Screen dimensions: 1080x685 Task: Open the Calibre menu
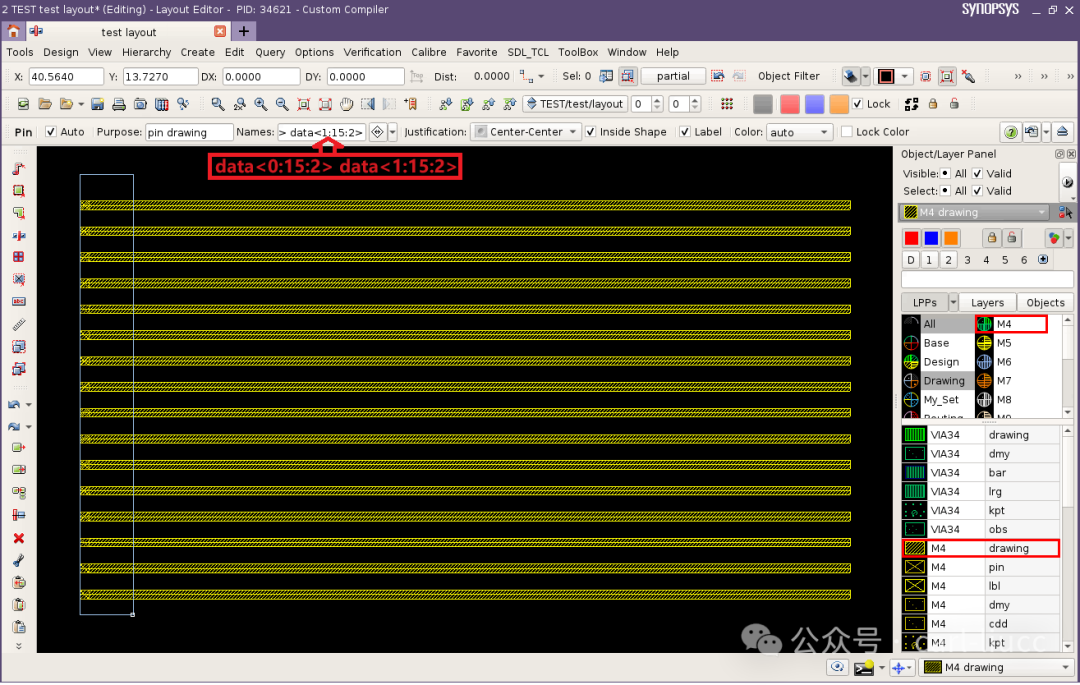(428, 52)
